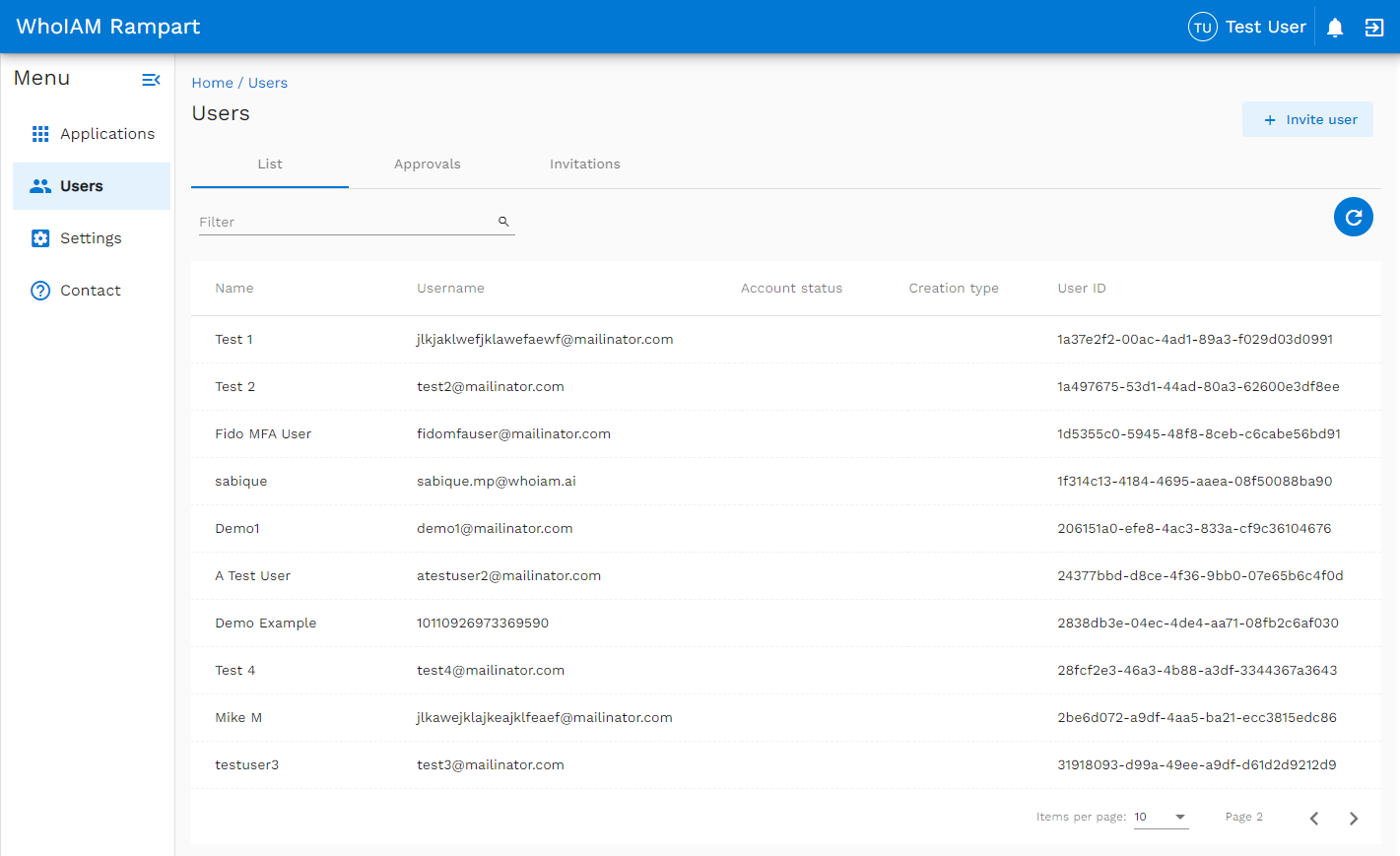Image resolution: width=1400 pixels, height=856 pixels.
Task: Collapse the Menu sidebar
Action: tap(151, 79)
